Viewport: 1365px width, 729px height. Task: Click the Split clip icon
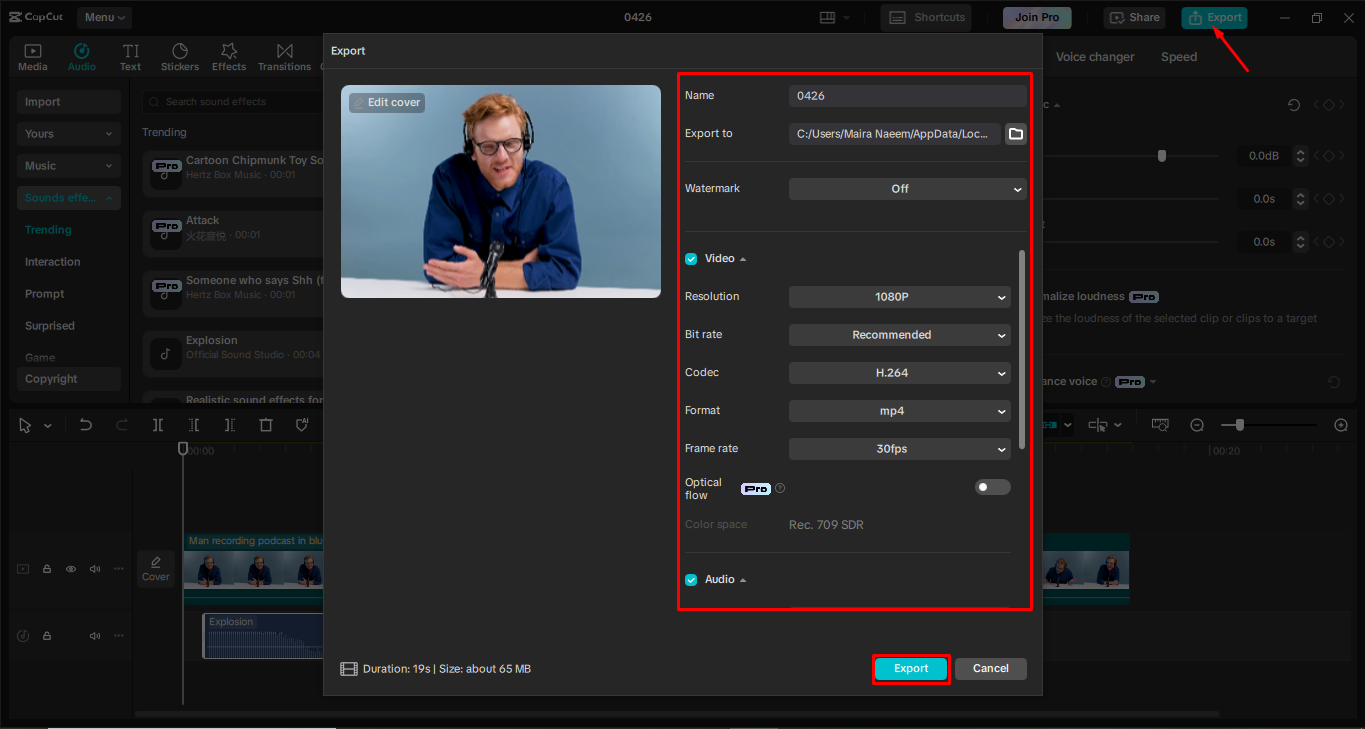[158, 425]
